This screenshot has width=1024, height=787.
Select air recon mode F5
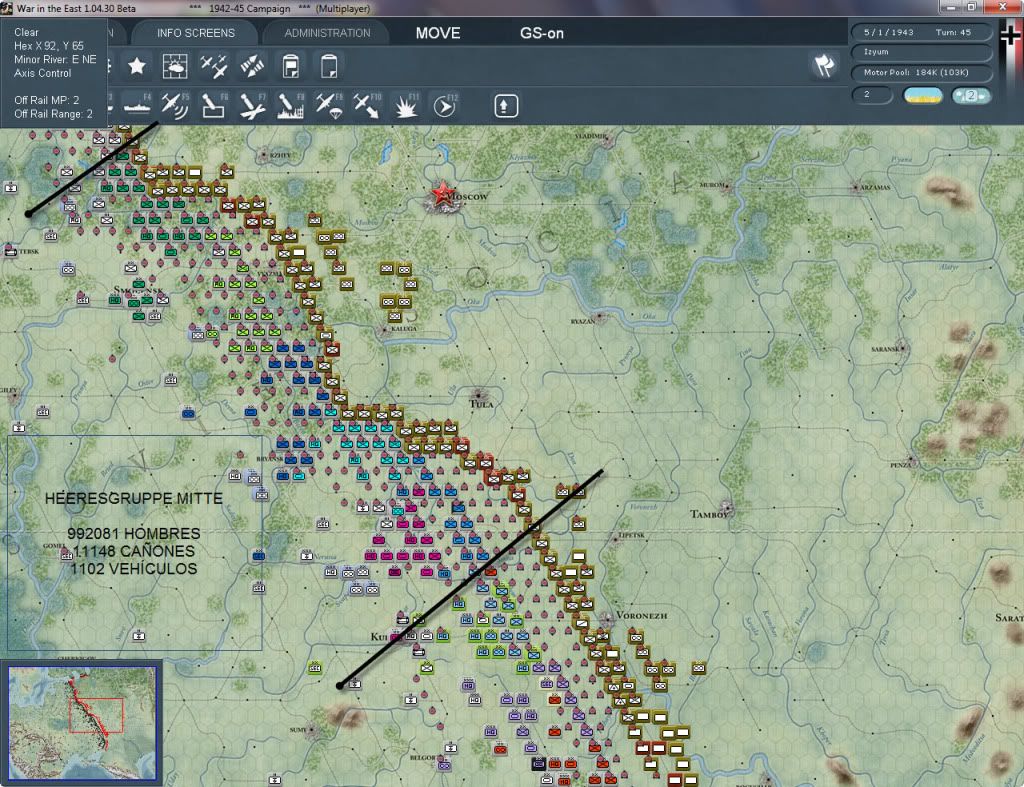pos(175,106)
